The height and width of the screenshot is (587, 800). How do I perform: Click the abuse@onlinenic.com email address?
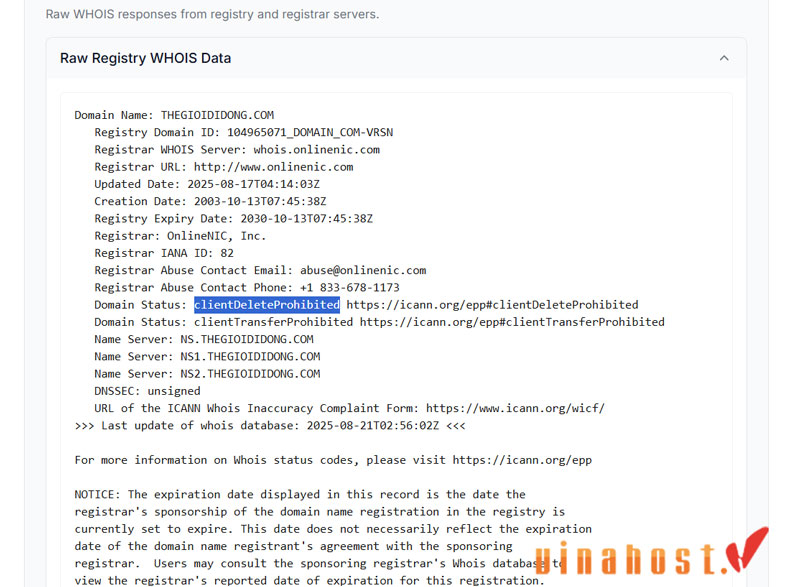coord(363,270)
